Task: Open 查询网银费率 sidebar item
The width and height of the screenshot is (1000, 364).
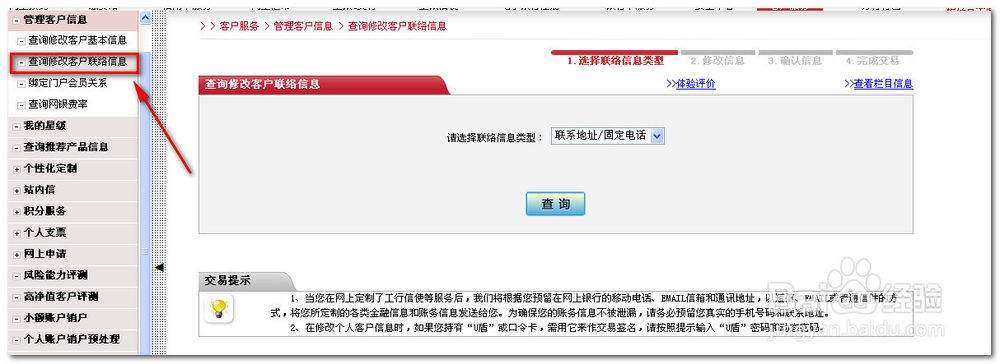Action: [x=58, y=104]
